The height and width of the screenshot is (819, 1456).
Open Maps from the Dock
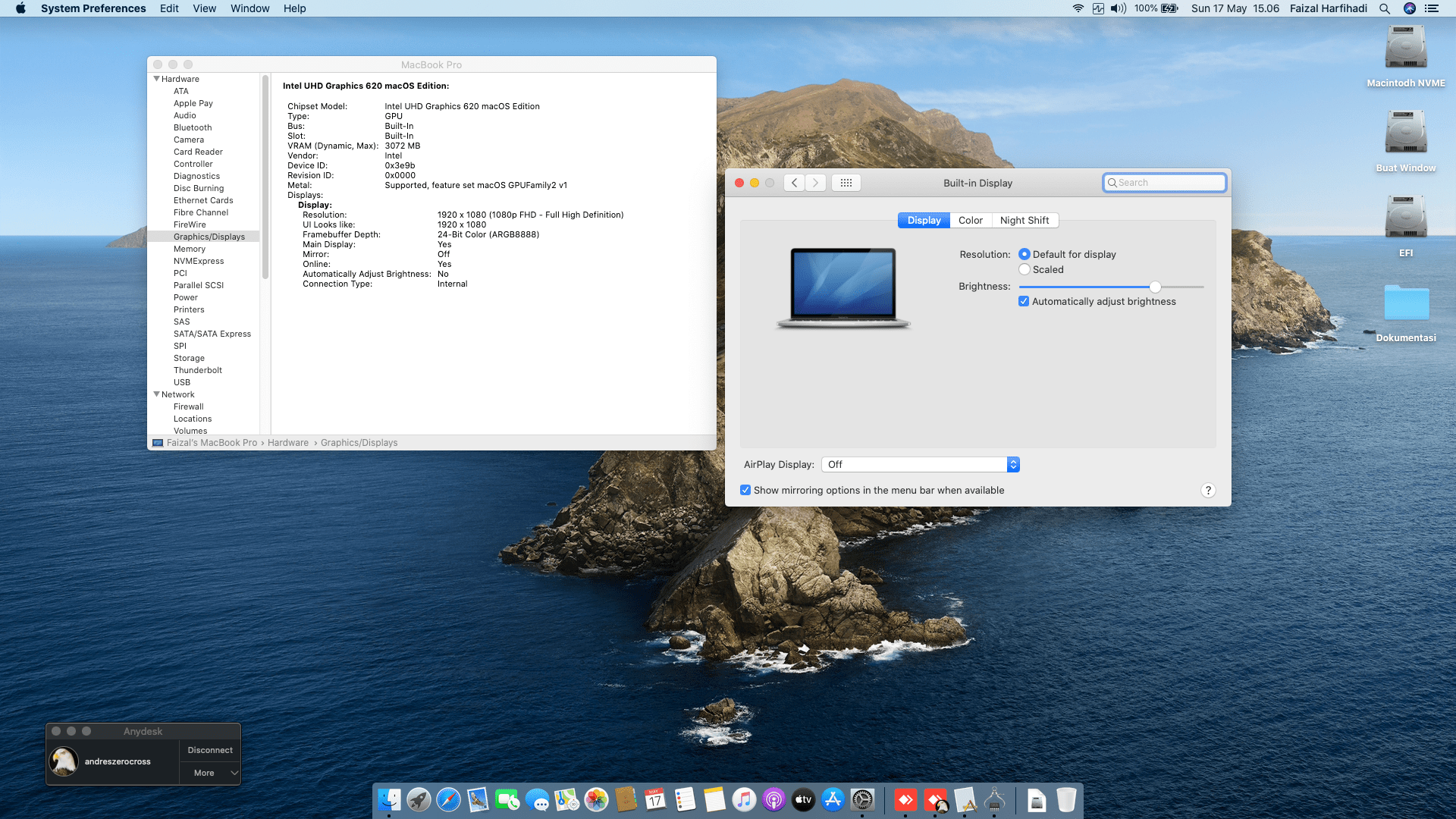[x=566, y=799]
